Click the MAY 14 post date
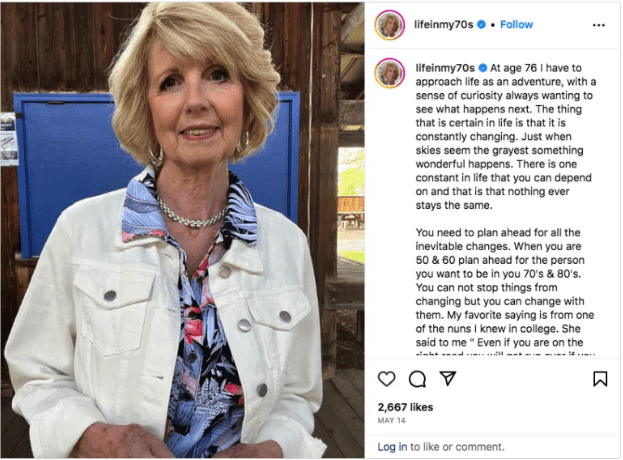The height and width of the screenshot is (460, 623). tap(391, 420)
